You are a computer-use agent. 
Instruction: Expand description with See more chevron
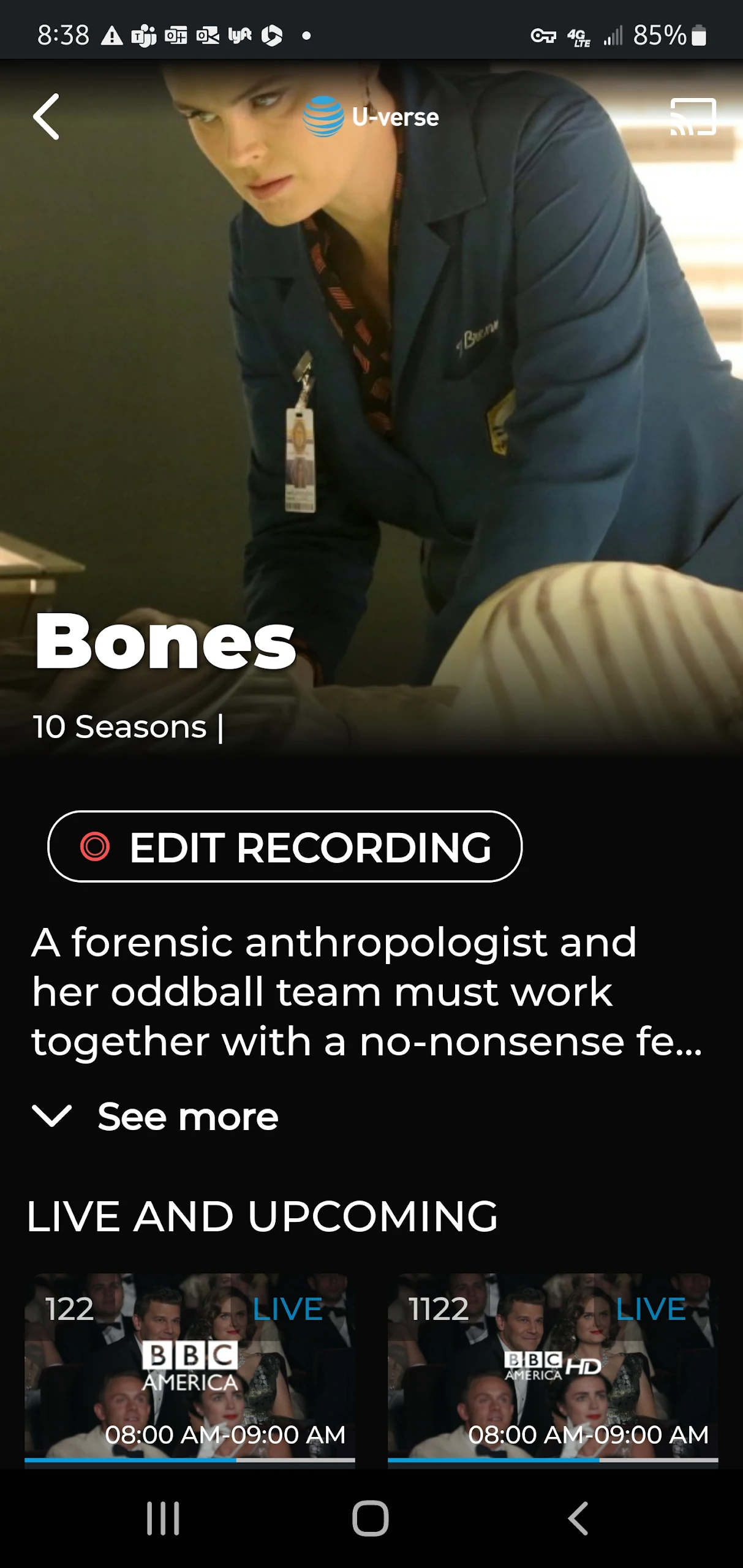pos(52,1116)
